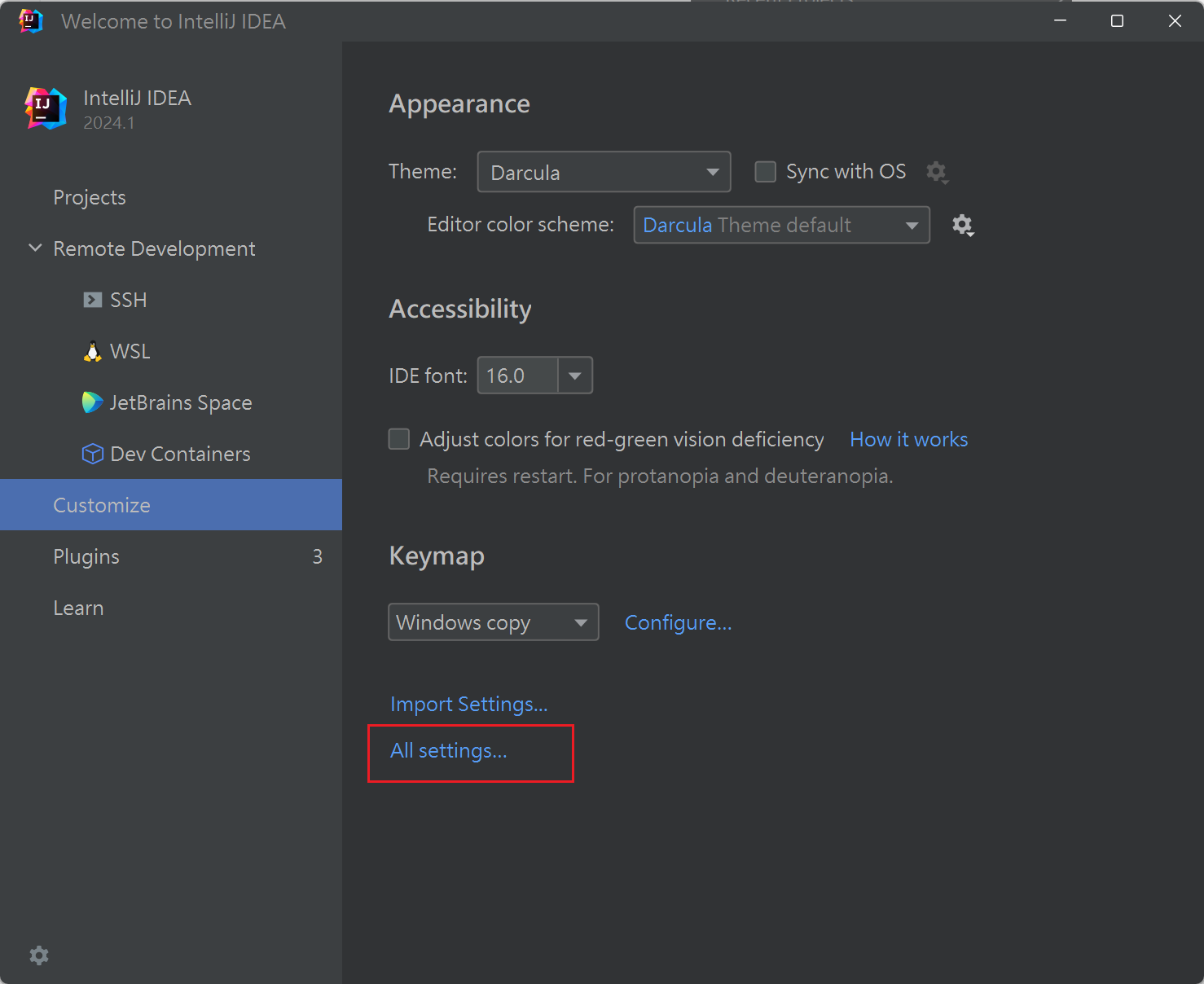Click the Requires restart hint text

(x=661, y=477)
